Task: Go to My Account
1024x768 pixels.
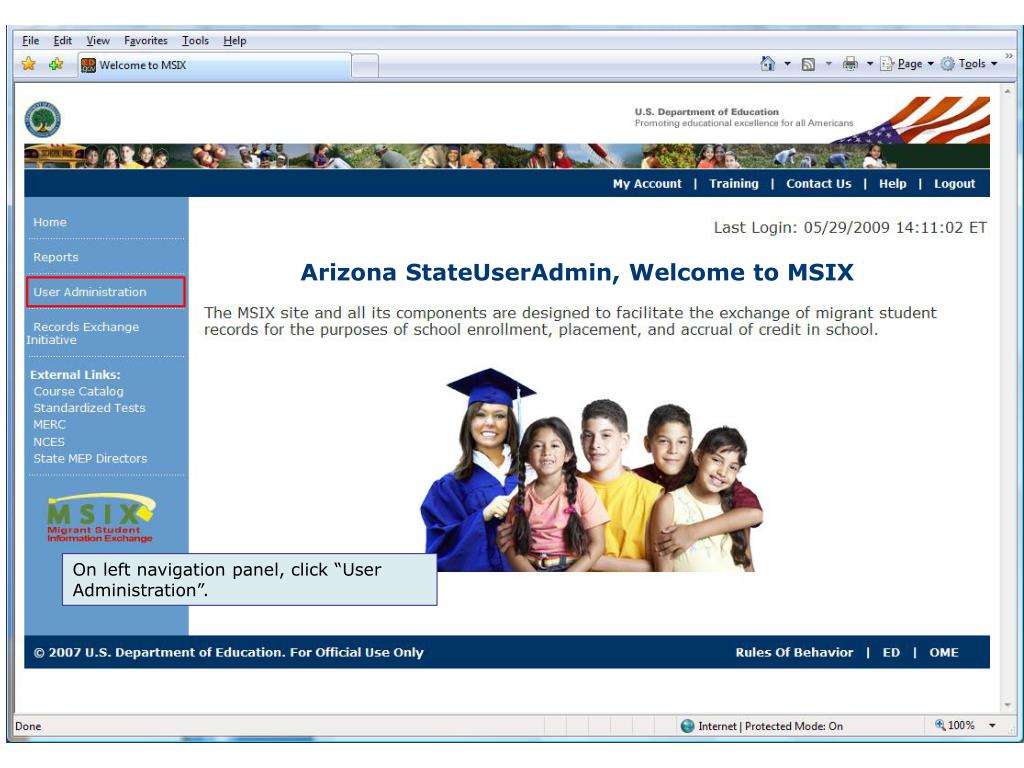Action: 647,184
